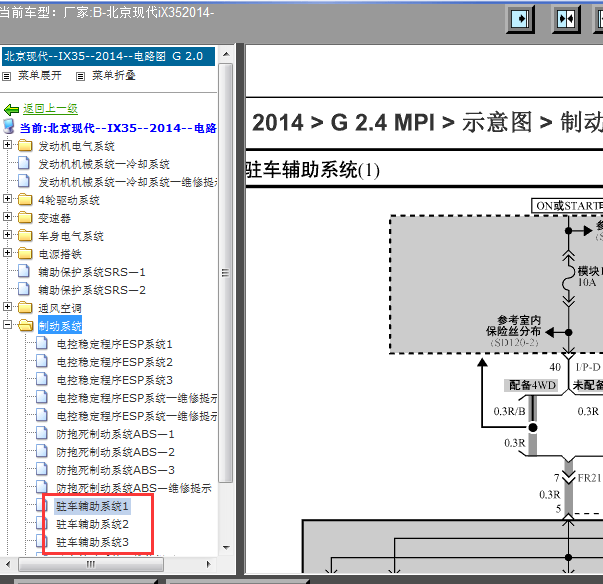Expand the 通风空调 folder
The width and height of the screenshot is (603, 584).
click(x=7, y=306)
